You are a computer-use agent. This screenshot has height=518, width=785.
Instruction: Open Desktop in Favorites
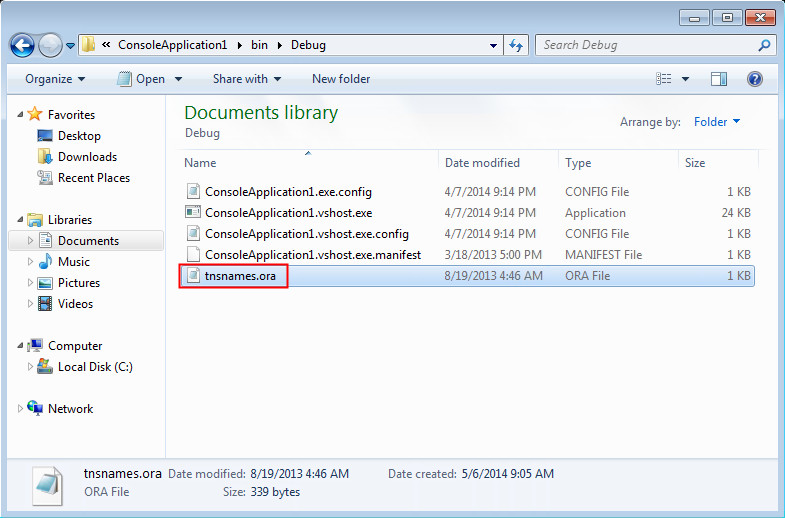click(79, 136)
